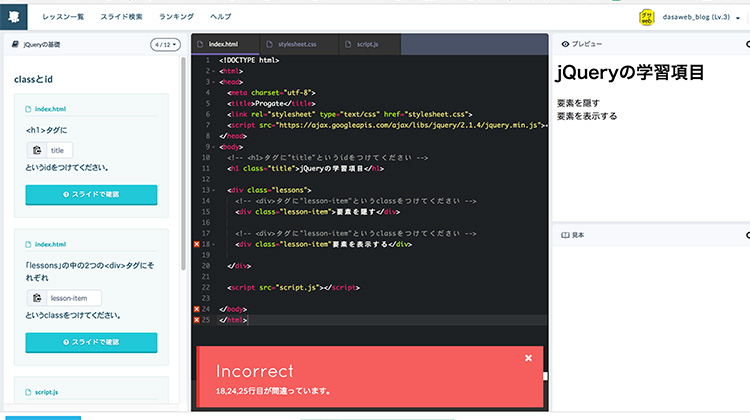
Task: Open the レッスン一覧 menu
Action: pos(63,17)
